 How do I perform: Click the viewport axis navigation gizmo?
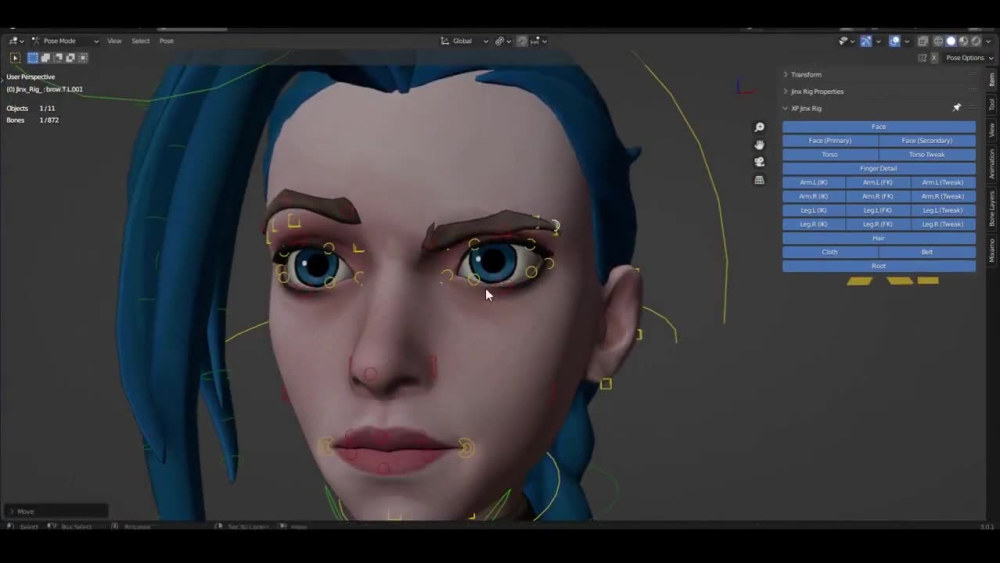[744, 87]
